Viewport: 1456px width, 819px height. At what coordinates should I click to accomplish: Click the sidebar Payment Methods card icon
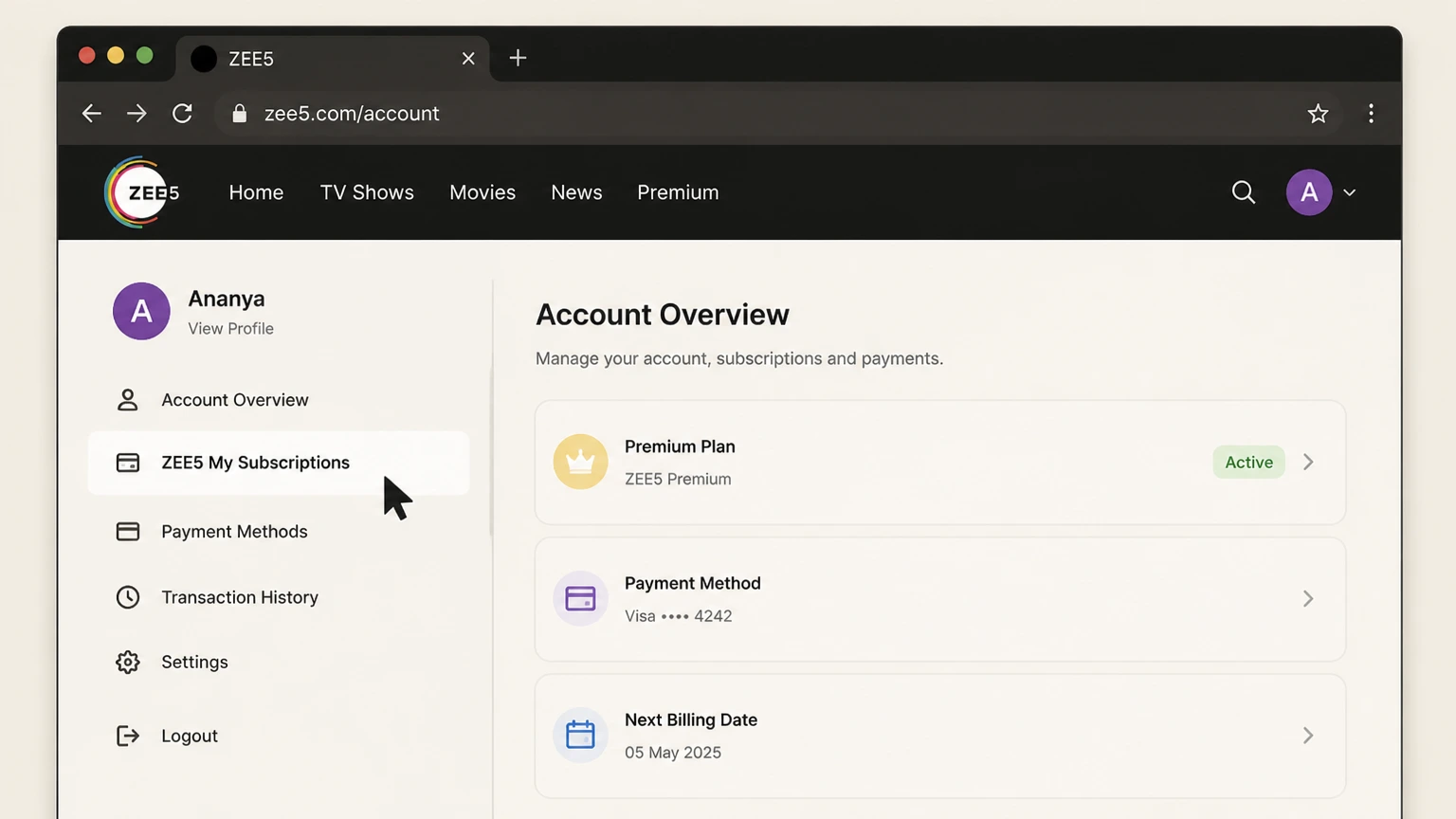click(127, 532)
